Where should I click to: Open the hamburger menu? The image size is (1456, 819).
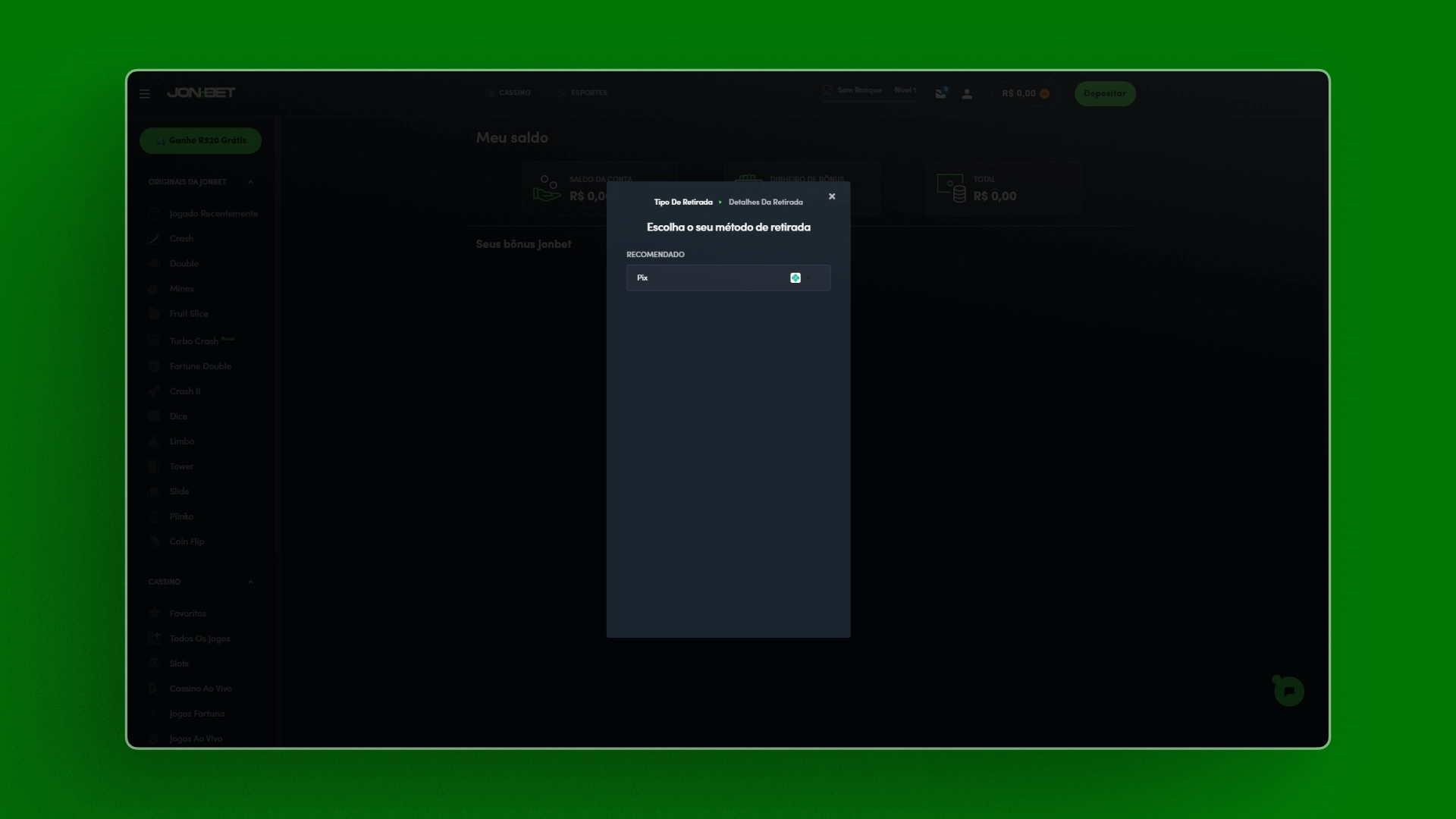[x=145, y=93]
